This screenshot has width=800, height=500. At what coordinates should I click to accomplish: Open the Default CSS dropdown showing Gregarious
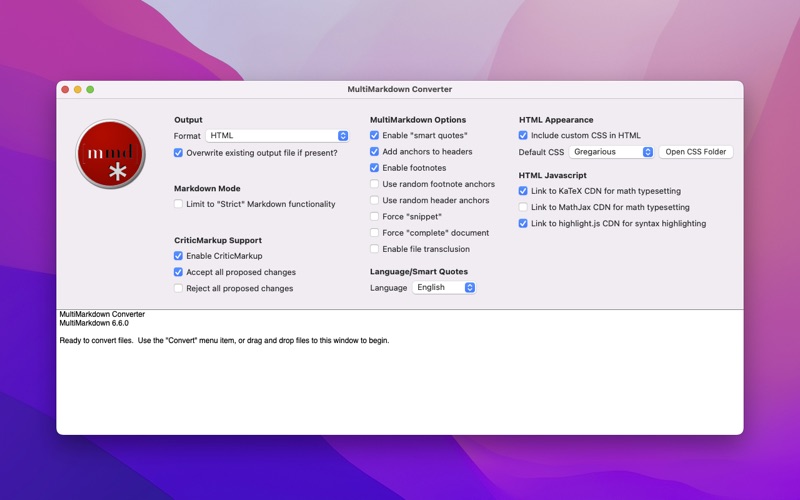pyautogui.click(x=611, y=152)
